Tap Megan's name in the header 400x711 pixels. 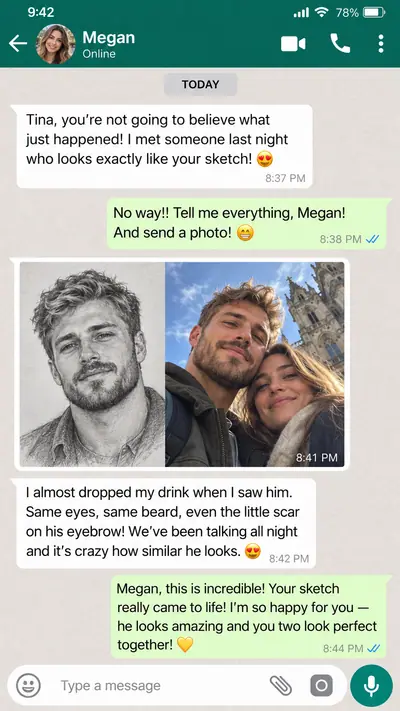109,38
